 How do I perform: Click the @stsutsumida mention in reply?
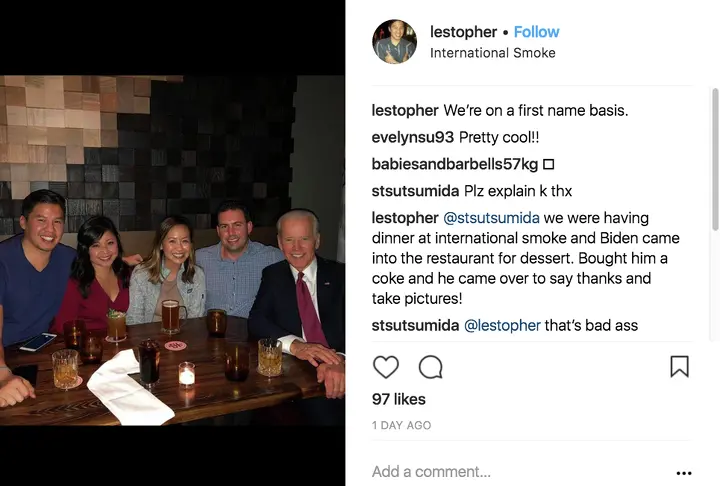(491, 218)
